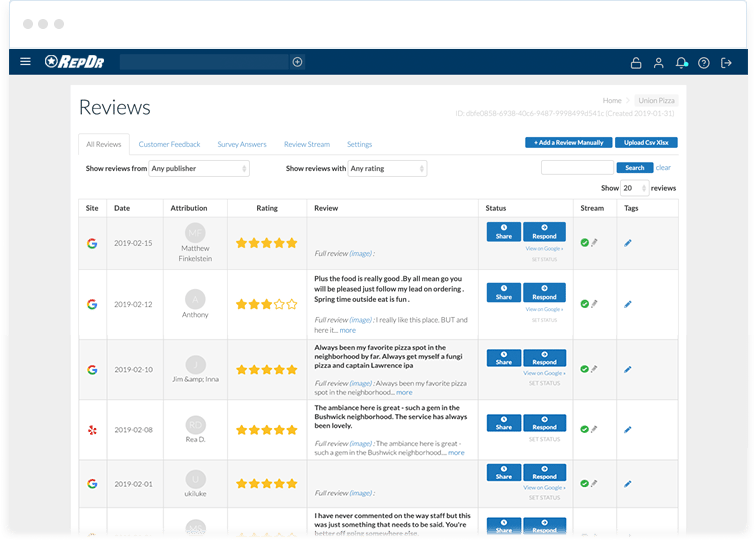Click stream pencil icon for Jim & Inna row
Viewport: 755px width, 540px height.
pos(594,369)
